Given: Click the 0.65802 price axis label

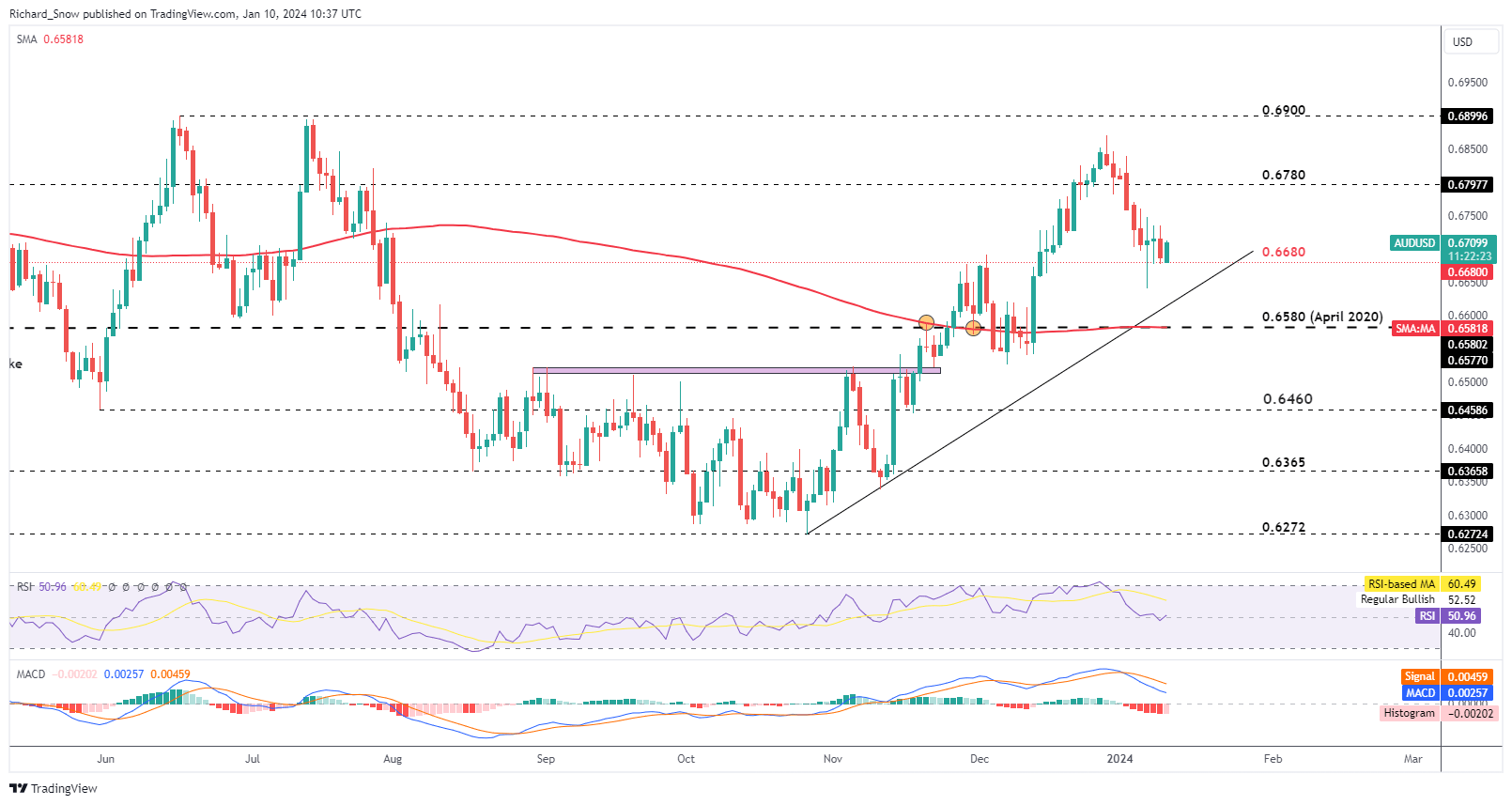Looking at the screenshot, I should point(1467,345).
